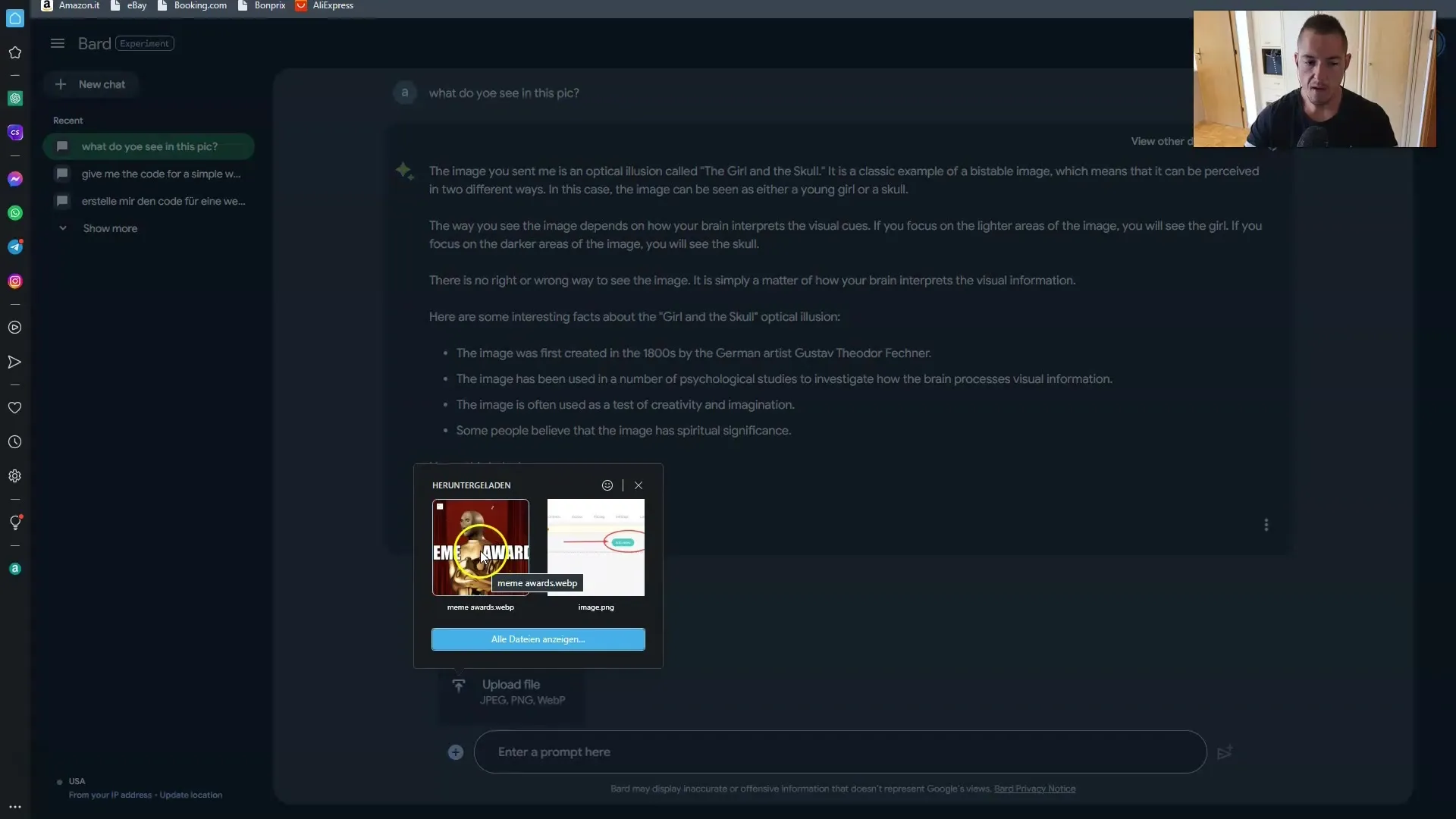1456x819 pixels.
Task: Toggle the Bard Experiment label
Action: point(145,43)
